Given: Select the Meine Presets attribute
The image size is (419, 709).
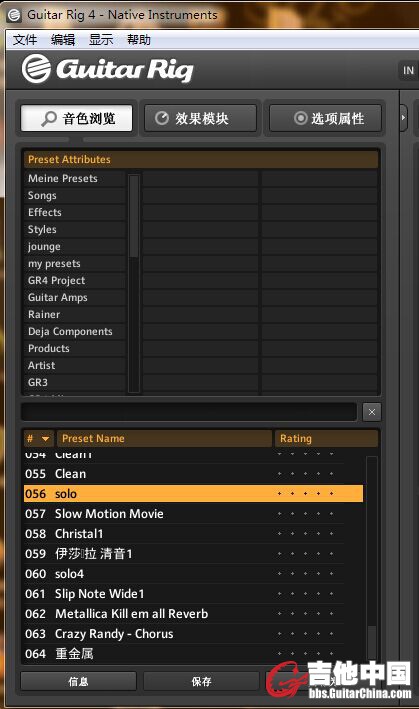Looking at the screenshot, I should coord(63,179).
